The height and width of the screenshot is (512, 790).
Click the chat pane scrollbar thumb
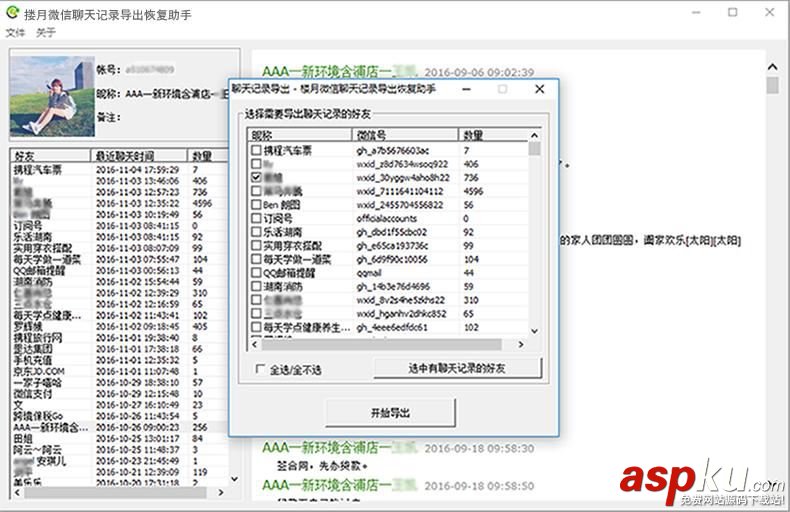[772, 85]
